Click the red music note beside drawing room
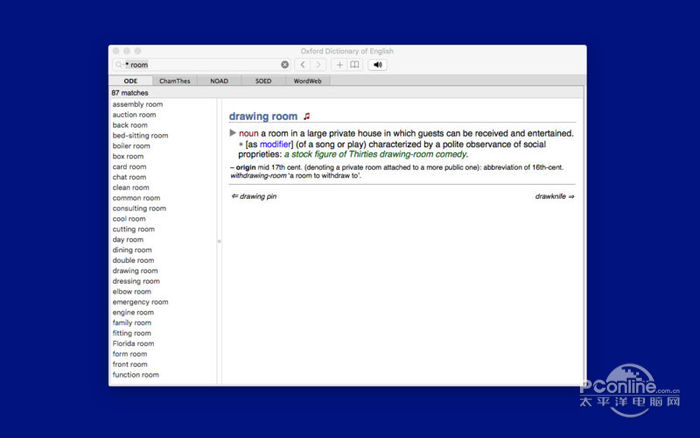Screen dimensions: 700x438 [x=307, y=117]
